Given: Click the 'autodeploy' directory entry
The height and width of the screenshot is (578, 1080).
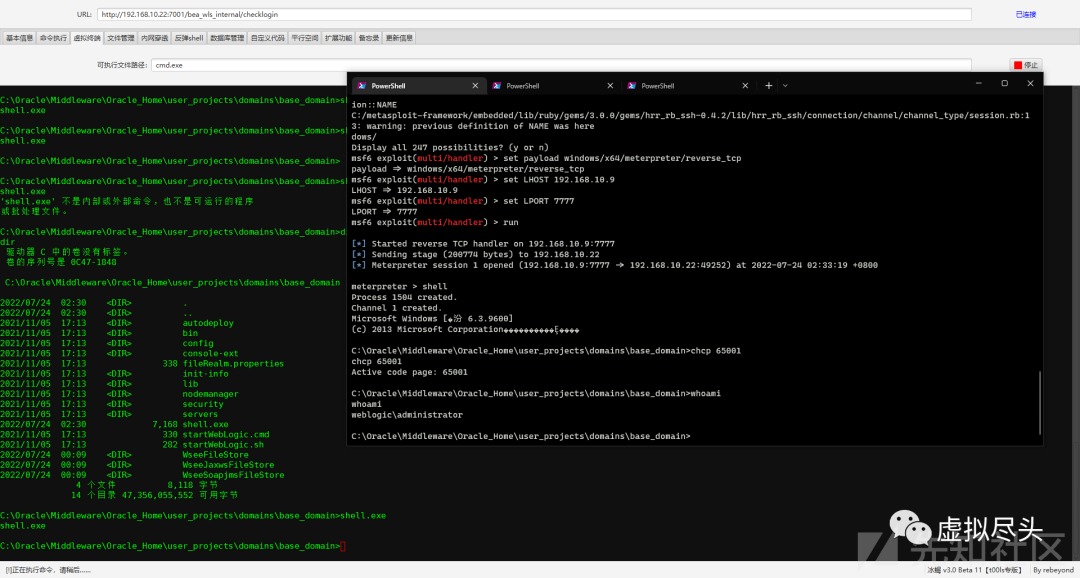Looking at the screenshot, I should pyautogui.click(x=208, y=322).
